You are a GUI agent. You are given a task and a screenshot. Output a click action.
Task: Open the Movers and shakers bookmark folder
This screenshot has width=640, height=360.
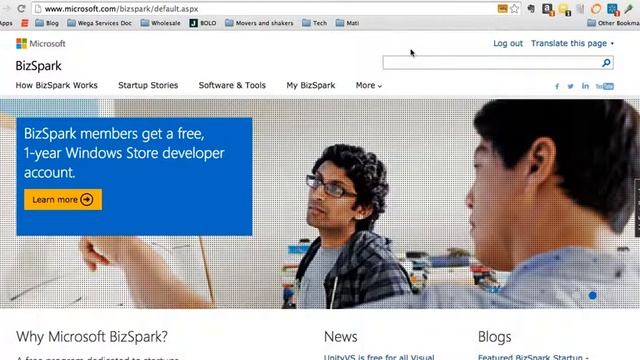[259, 23]
